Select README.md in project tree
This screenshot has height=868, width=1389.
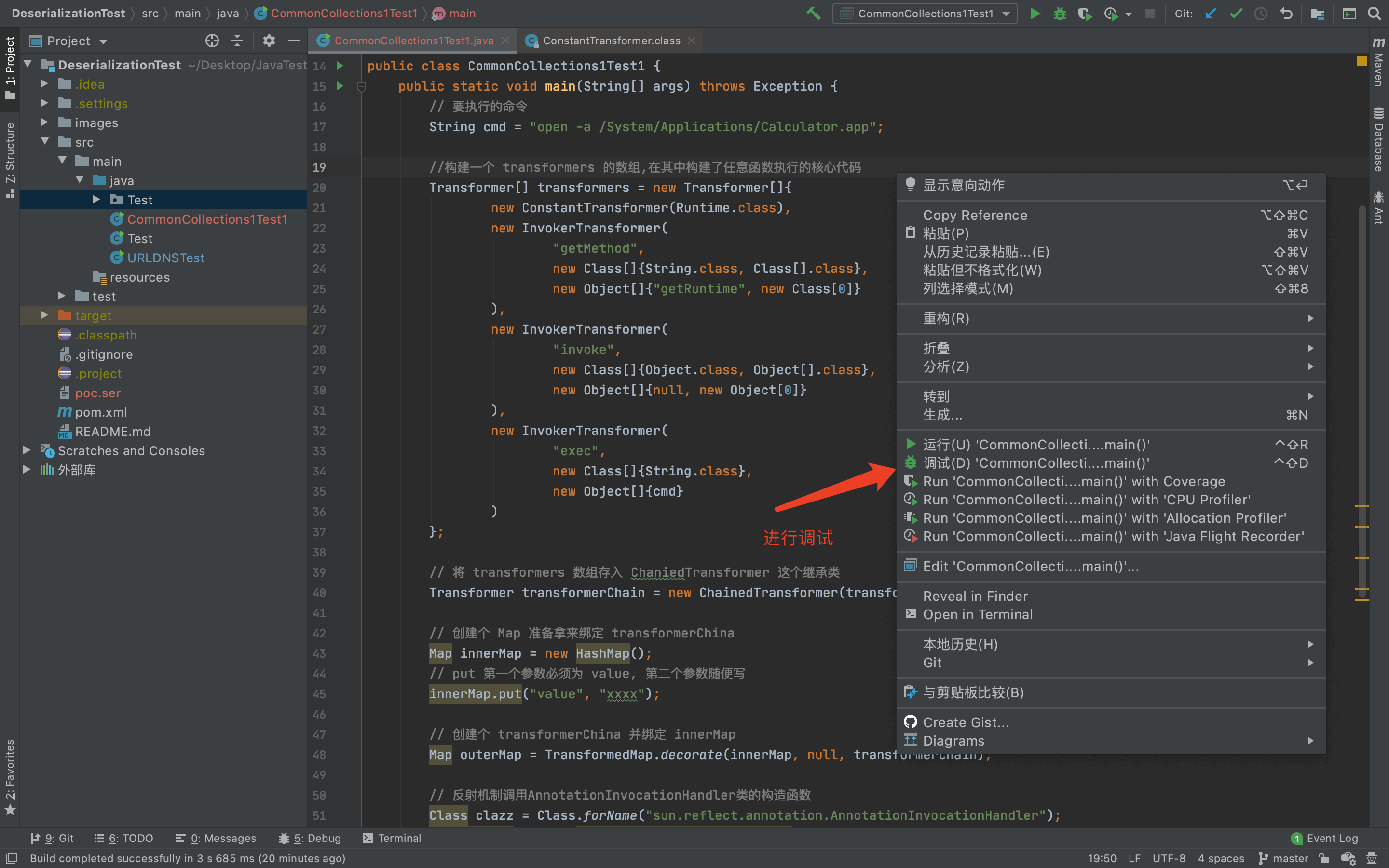(x=112, y=431)
